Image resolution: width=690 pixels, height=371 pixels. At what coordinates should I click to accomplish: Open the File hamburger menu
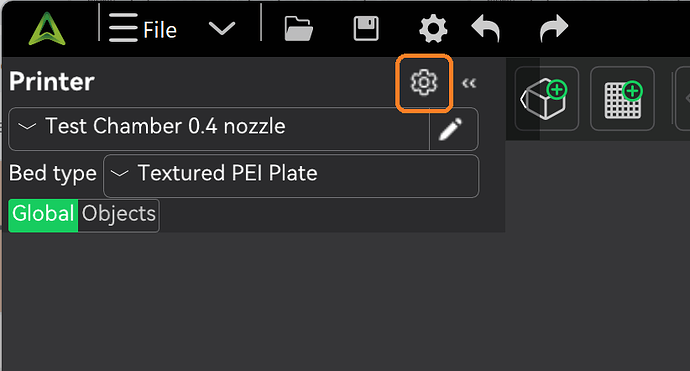pyautogui.click(x=143, y=29)
